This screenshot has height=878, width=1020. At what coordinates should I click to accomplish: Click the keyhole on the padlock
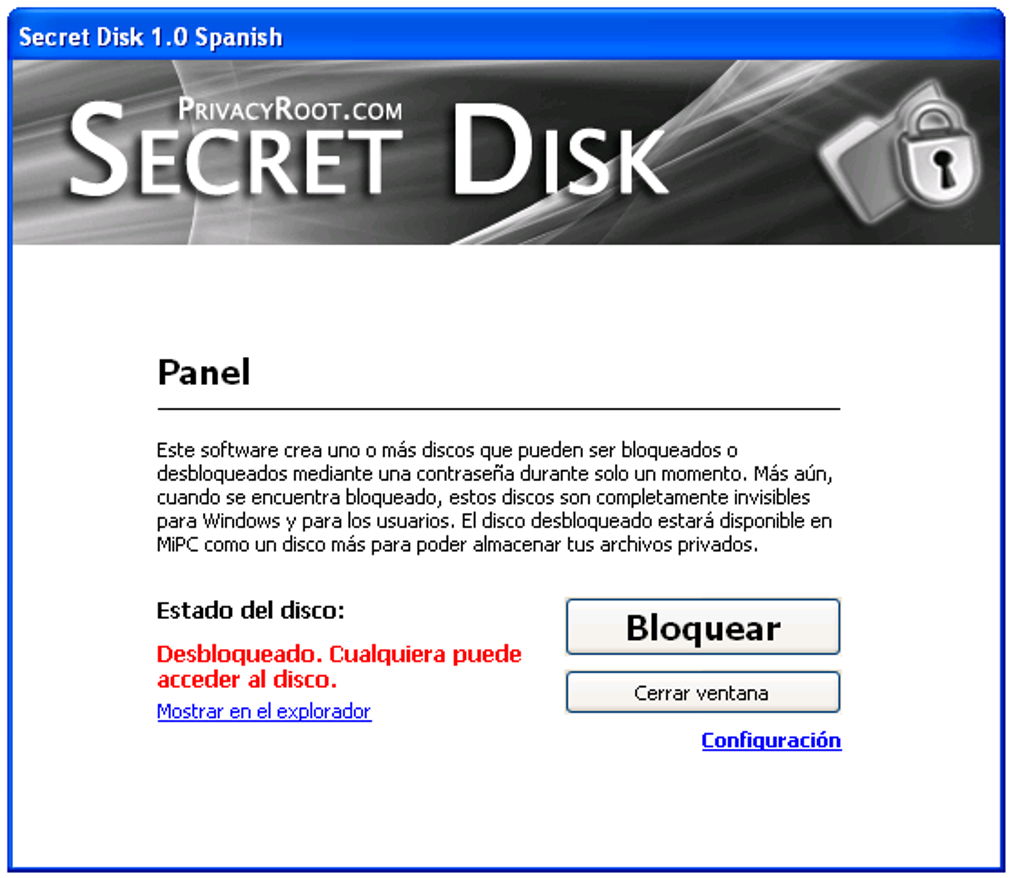[x=943, y=167]
